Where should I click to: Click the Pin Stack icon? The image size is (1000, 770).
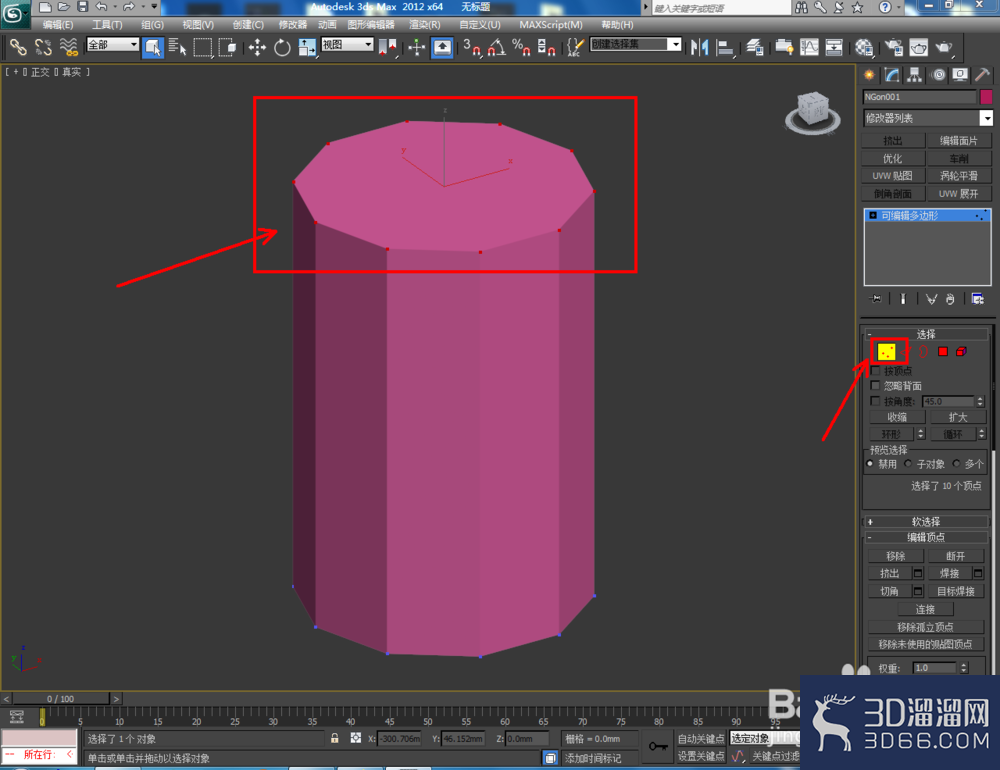tap(876, 299)
